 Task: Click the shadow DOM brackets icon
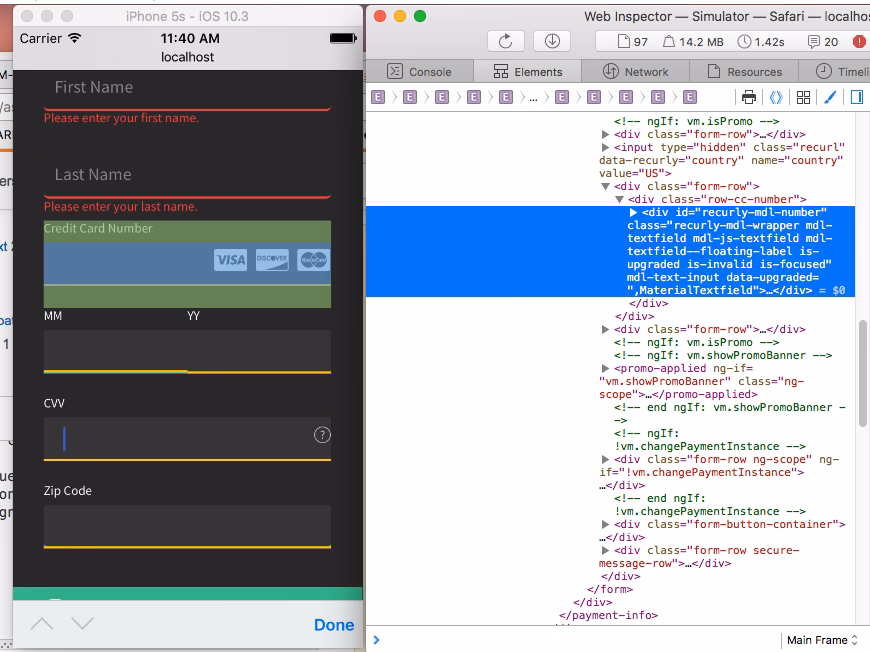775,97
